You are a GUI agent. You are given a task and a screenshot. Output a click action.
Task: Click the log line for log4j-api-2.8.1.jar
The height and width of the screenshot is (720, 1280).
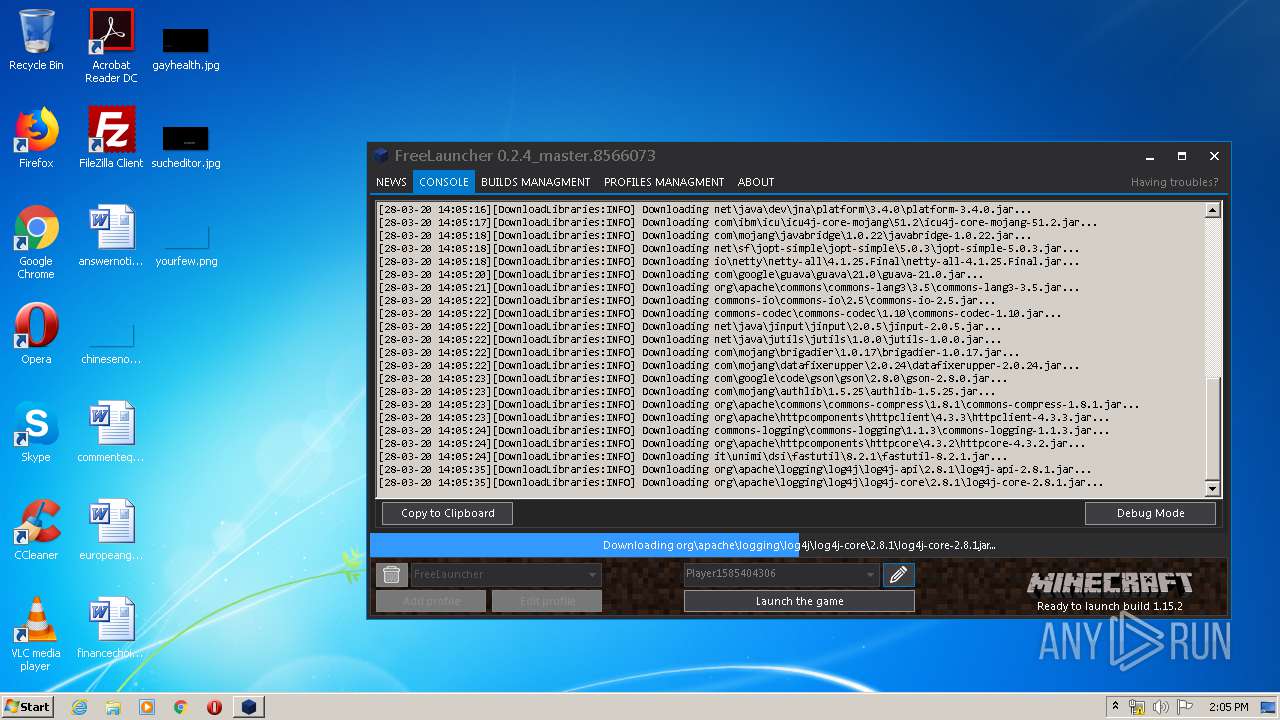point(735,469)
